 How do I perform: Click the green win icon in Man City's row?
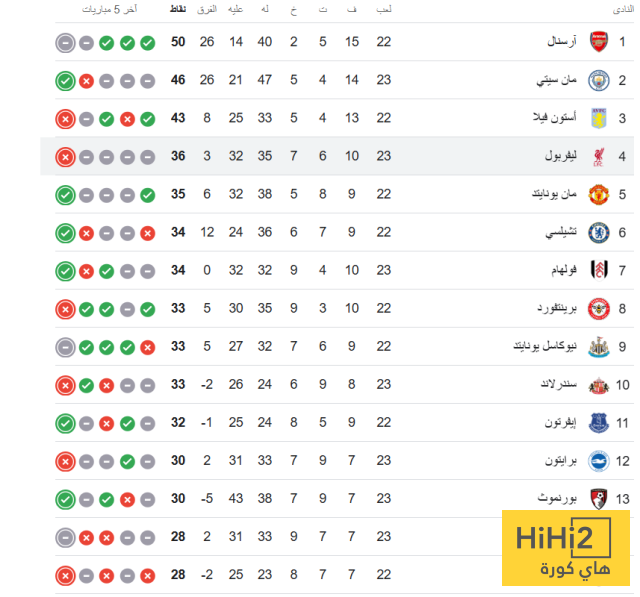tap(65, 81)
